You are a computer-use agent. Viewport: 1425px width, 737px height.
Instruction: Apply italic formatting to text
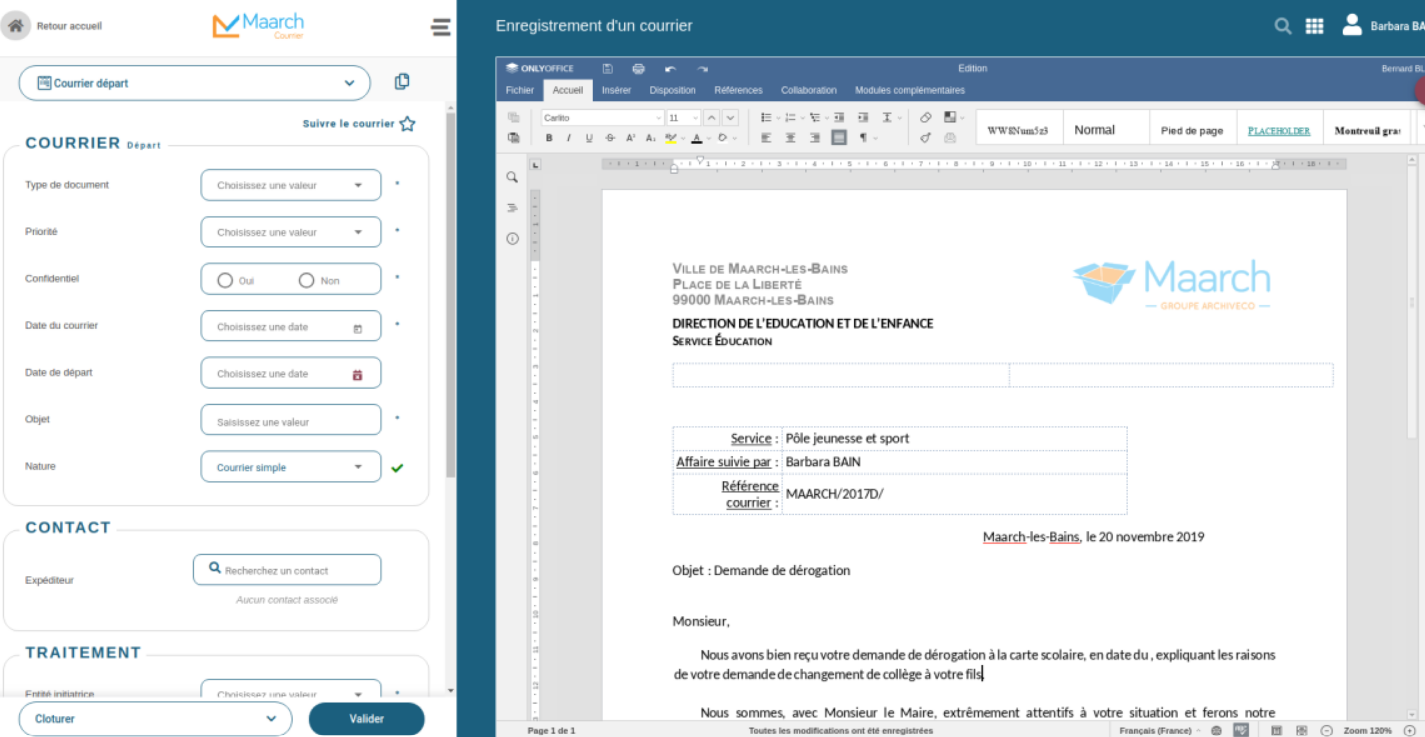568,138
